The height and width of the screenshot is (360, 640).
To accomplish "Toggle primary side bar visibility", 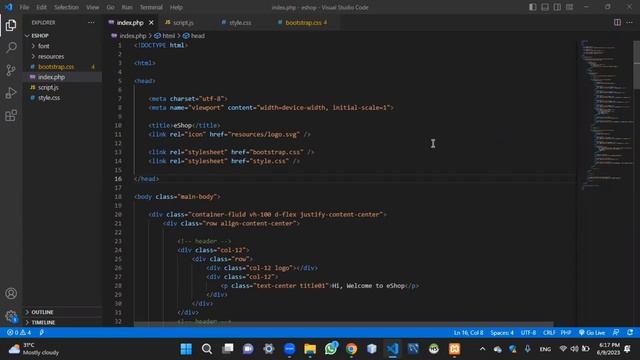I will 533,7.
